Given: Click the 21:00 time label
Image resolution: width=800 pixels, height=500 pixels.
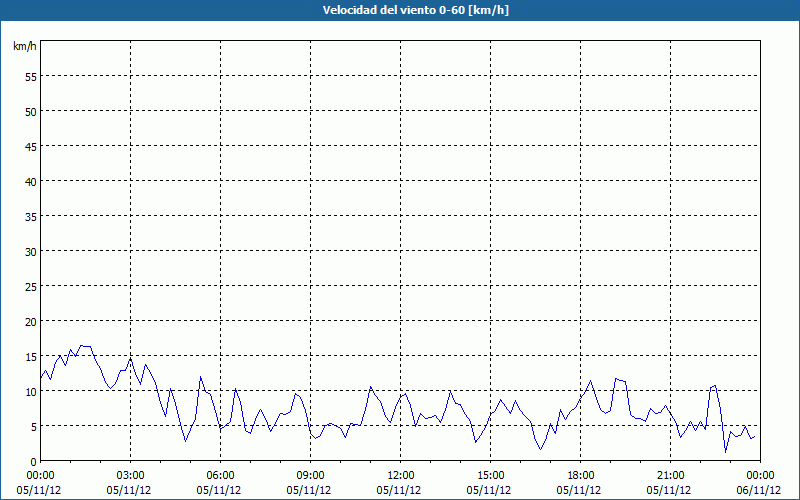Looking at the screenshot, I should [670, 476].
